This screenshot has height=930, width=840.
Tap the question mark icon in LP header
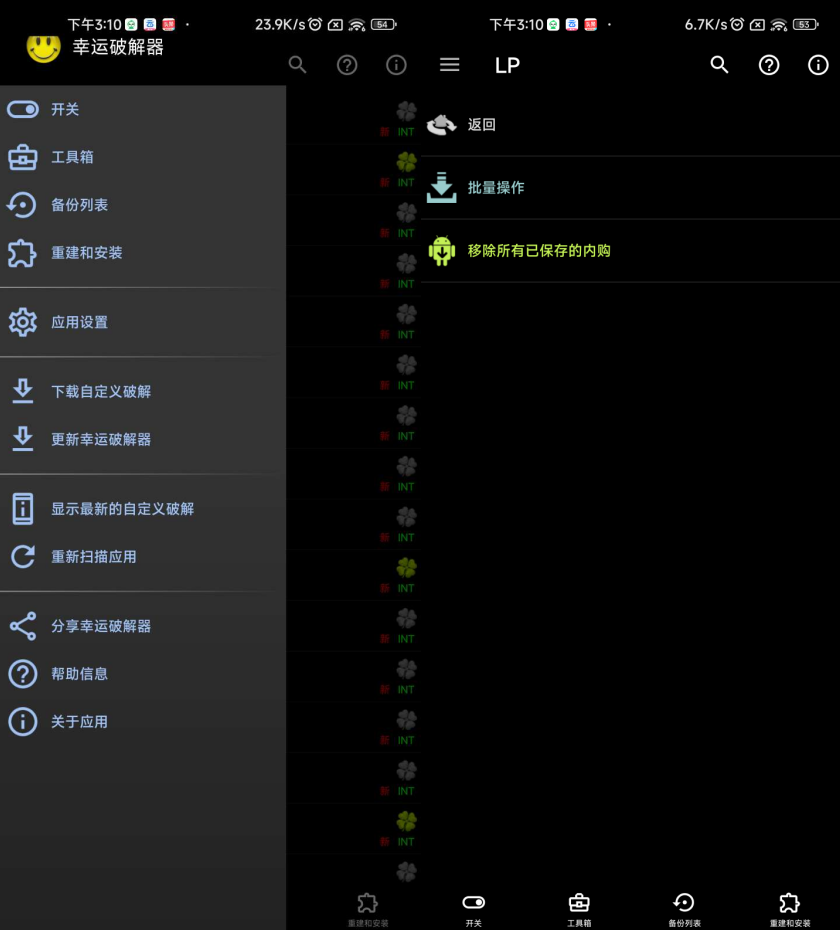(x=769, y=65)
